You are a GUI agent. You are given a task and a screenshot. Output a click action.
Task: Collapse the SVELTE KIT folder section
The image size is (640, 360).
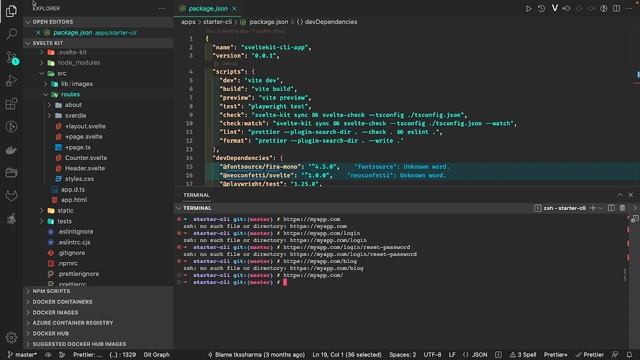click(98, 43)
